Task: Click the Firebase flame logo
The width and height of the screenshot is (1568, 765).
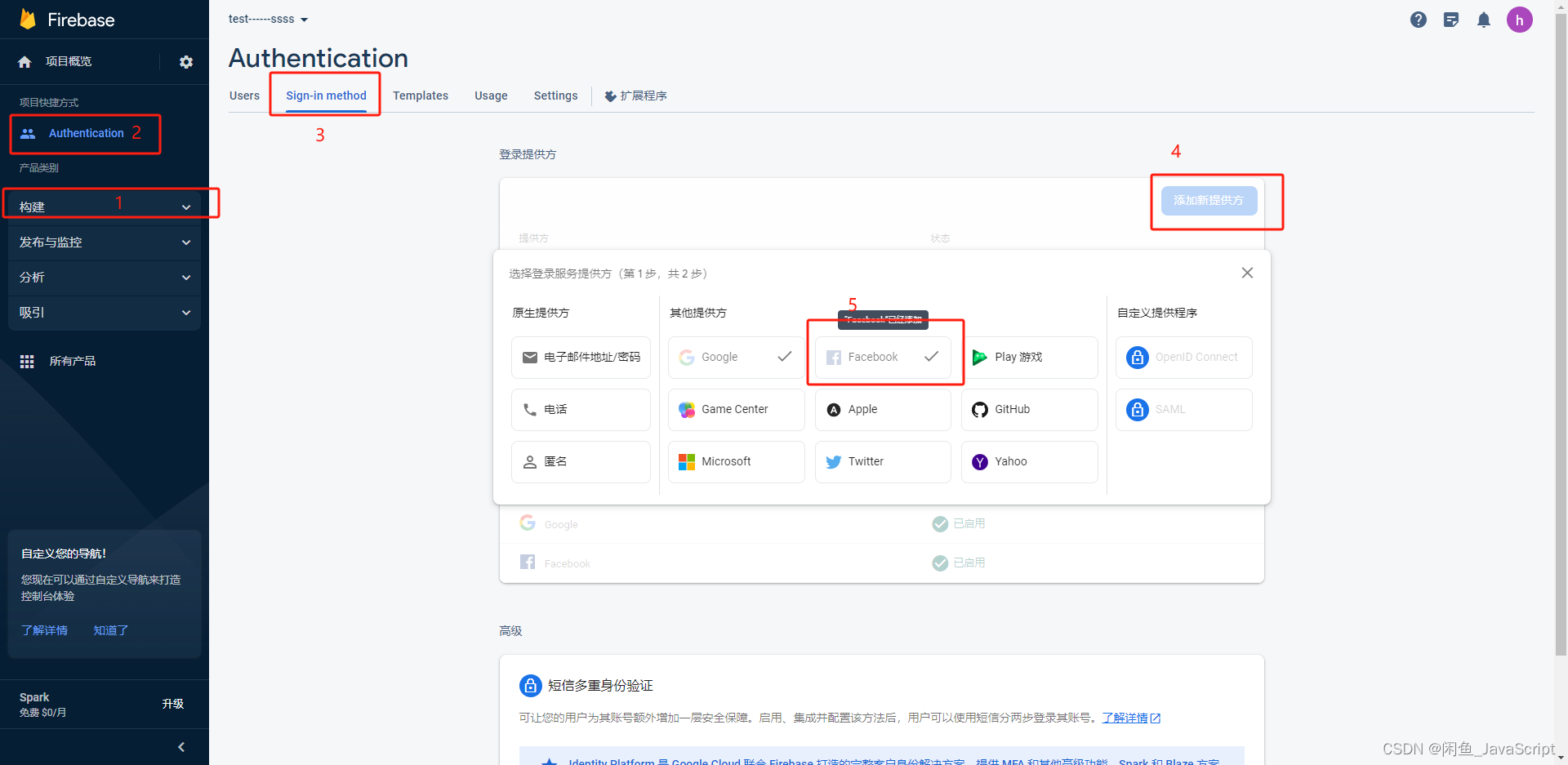Action: [28, 19]
